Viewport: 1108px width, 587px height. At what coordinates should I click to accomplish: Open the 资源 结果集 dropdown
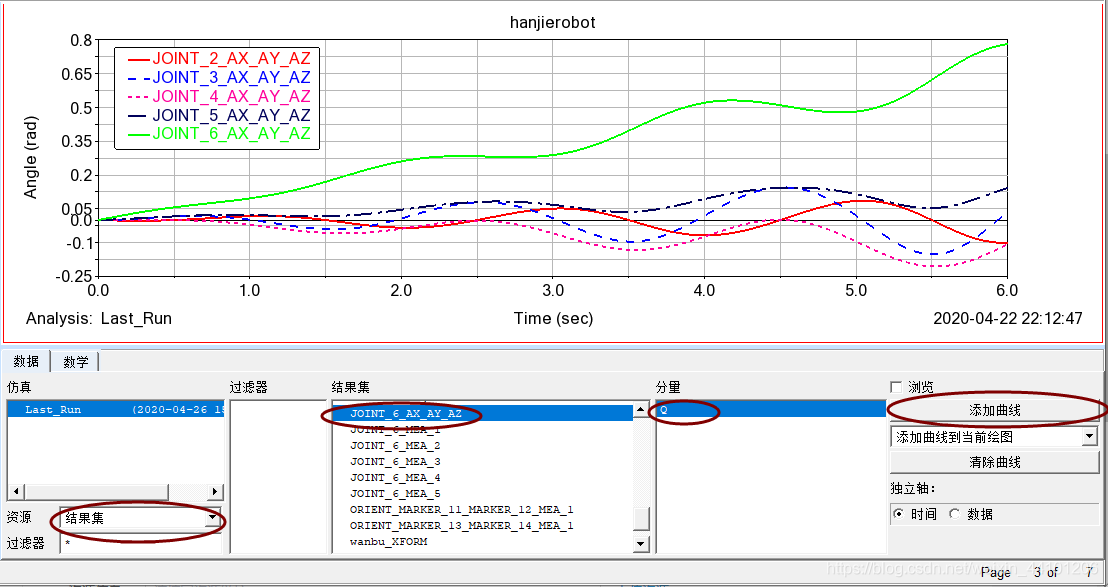pyautogui.click(x=212, y=518)
